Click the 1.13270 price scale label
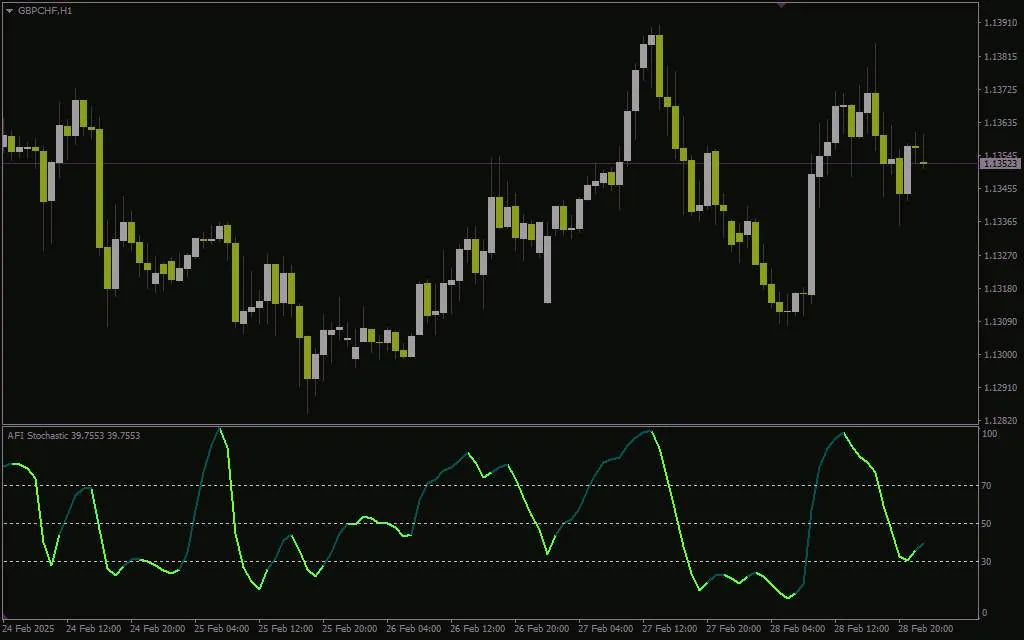Viewport: 1024px width, 640px height. click(999, 255)
